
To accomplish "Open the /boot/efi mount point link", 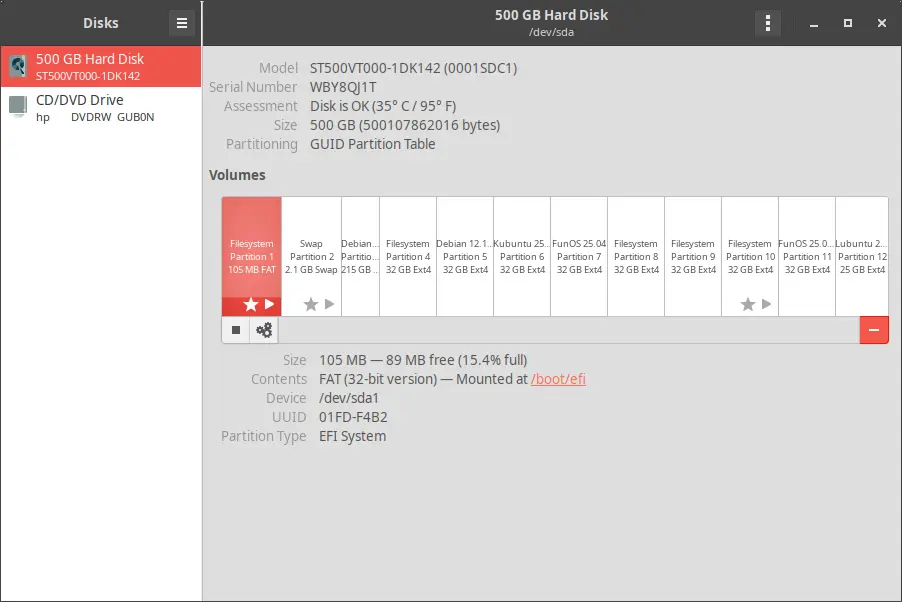I will (558, 379).
